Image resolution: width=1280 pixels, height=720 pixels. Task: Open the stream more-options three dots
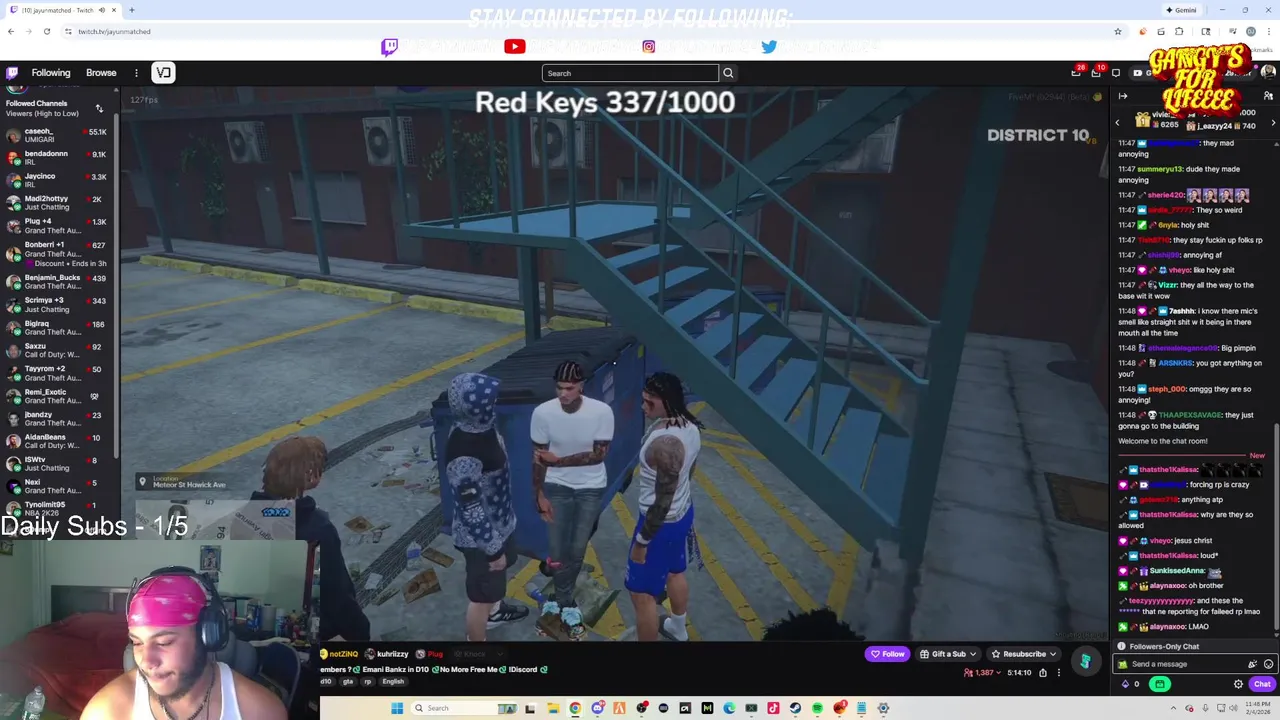1058,673
